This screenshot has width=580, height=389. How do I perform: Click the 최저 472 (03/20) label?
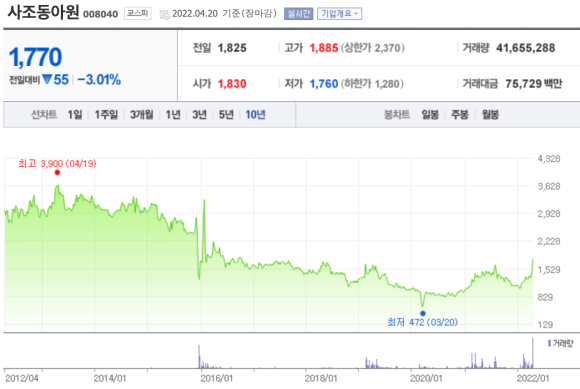pyautogui.click(x=422, y=322)
